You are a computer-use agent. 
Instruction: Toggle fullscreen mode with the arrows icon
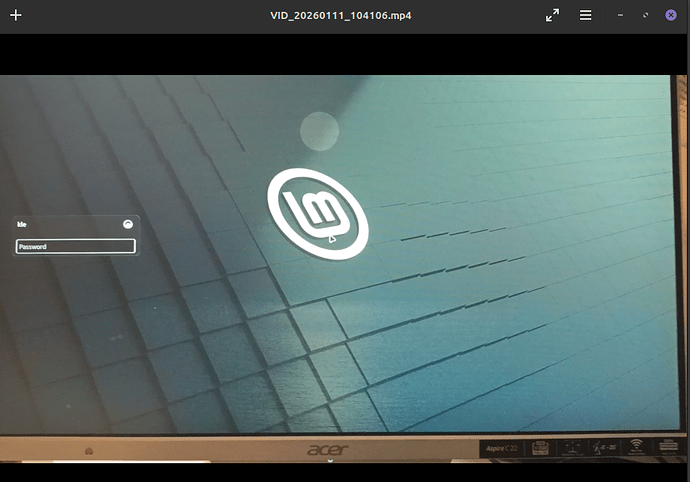pos(552,15)
